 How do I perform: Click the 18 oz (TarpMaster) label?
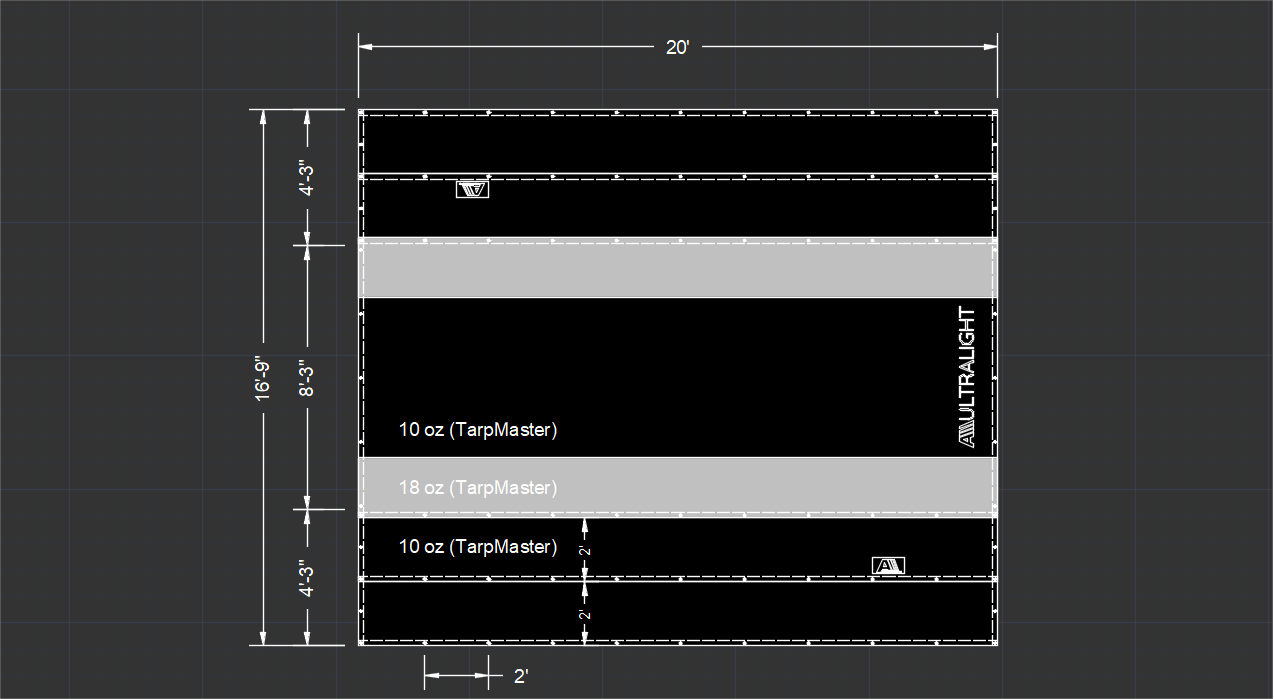(477, 488)
